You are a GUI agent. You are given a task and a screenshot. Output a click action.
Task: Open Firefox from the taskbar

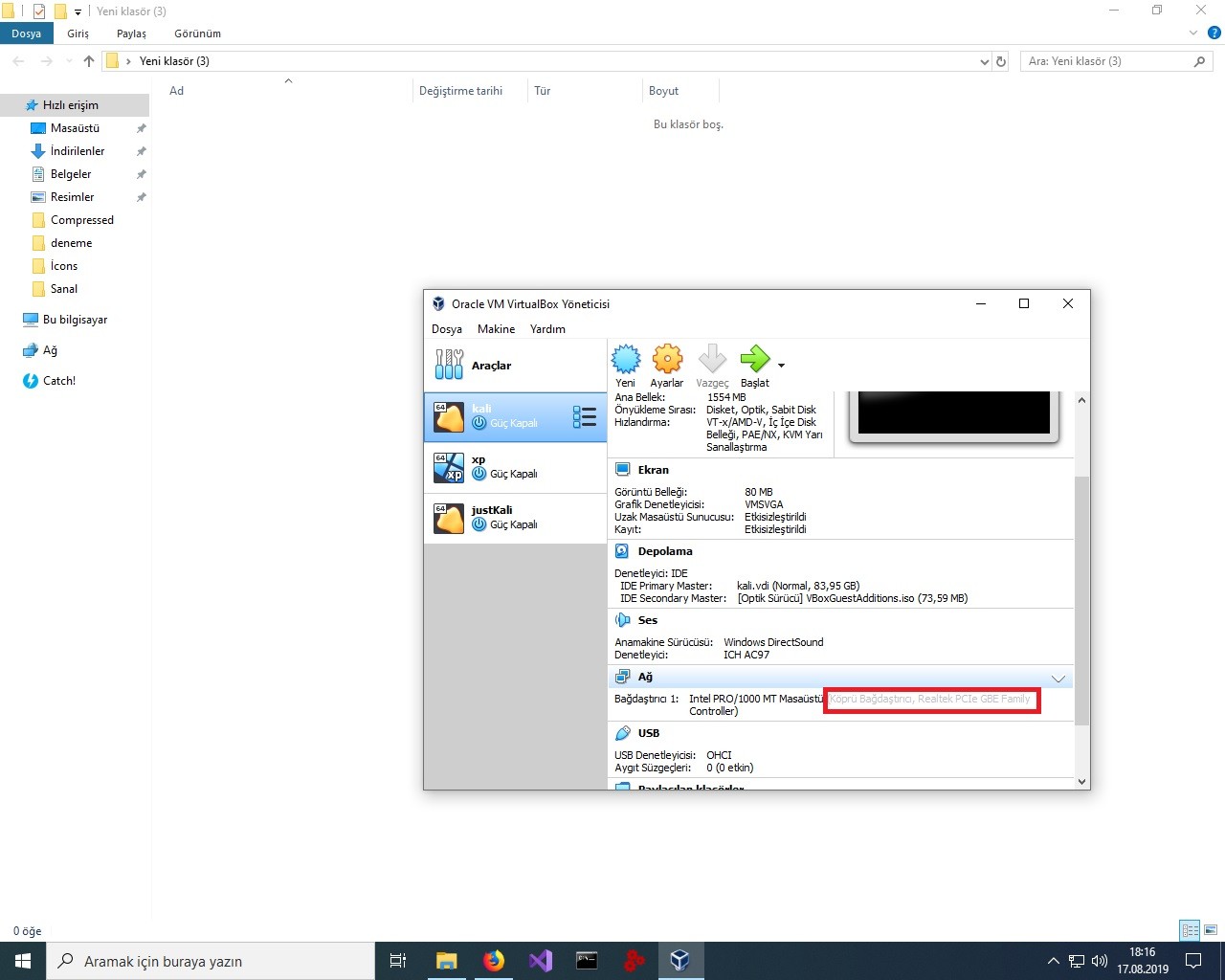pos(494,961)
